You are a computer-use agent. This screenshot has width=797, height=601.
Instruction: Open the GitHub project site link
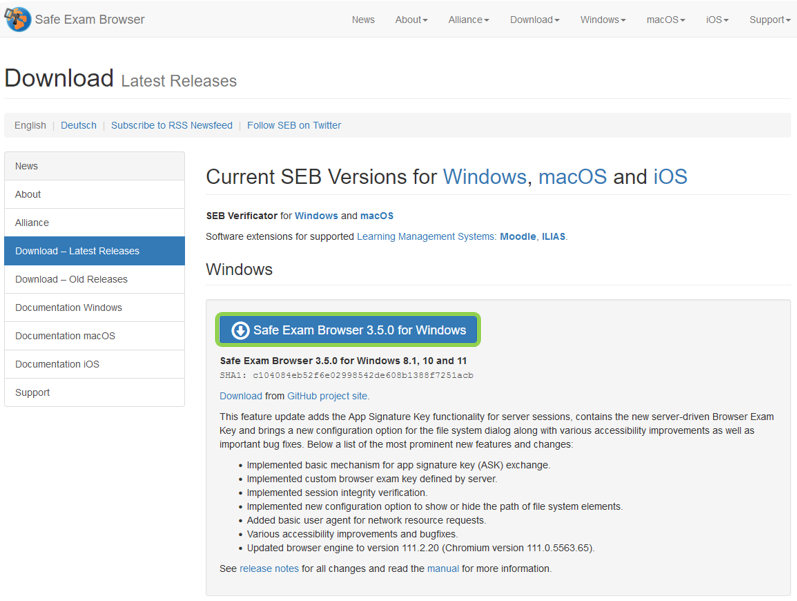(x=327, y=396)
